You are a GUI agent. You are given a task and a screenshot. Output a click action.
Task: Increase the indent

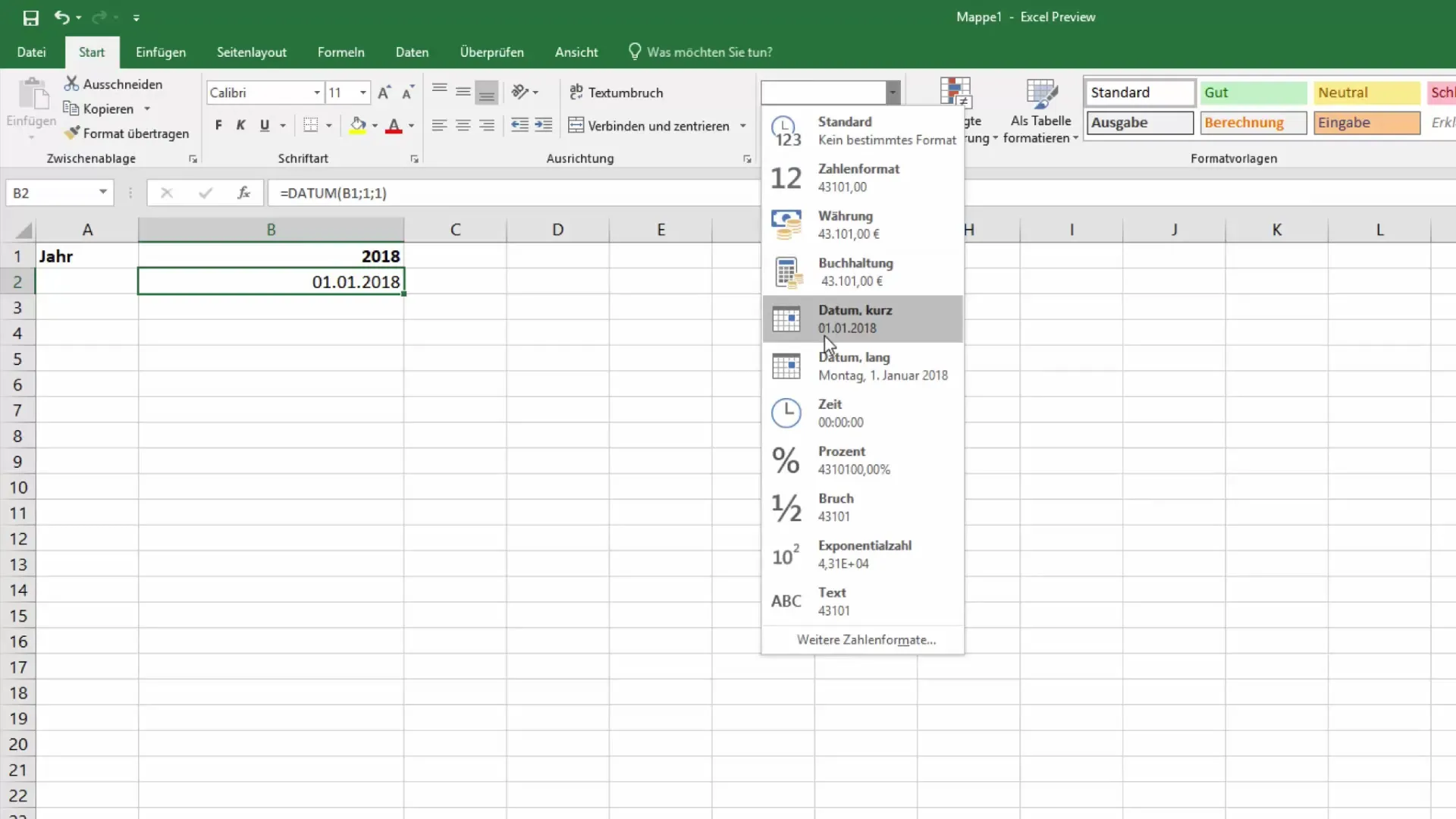pos(544,125)
